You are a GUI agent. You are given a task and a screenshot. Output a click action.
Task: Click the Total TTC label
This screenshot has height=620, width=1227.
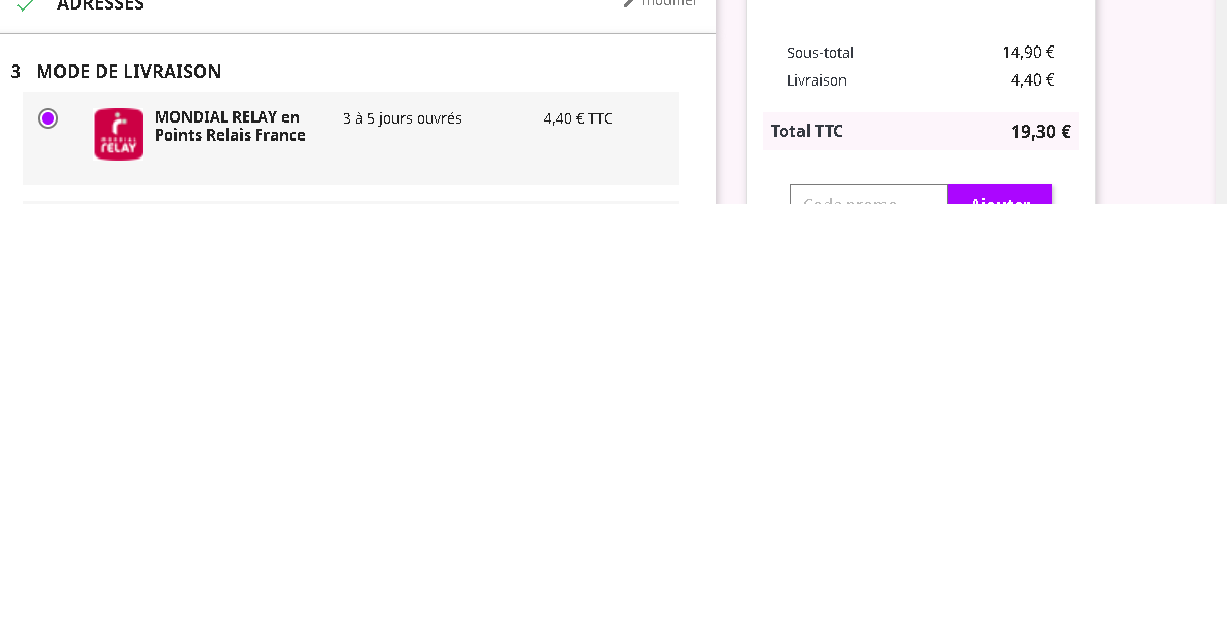(806, 132)
